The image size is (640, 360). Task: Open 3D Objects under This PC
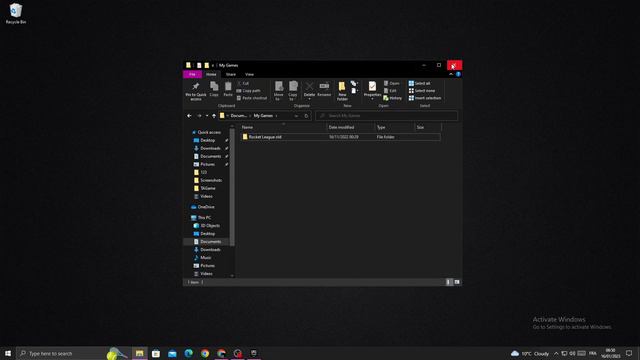point(207,226)
